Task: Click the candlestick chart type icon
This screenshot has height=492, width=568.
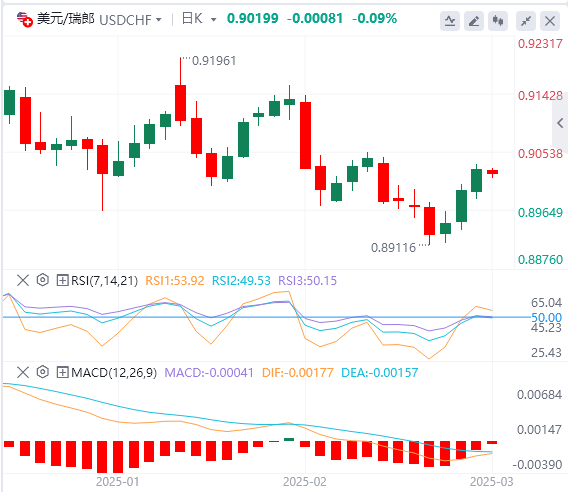Action: [498, 21]
